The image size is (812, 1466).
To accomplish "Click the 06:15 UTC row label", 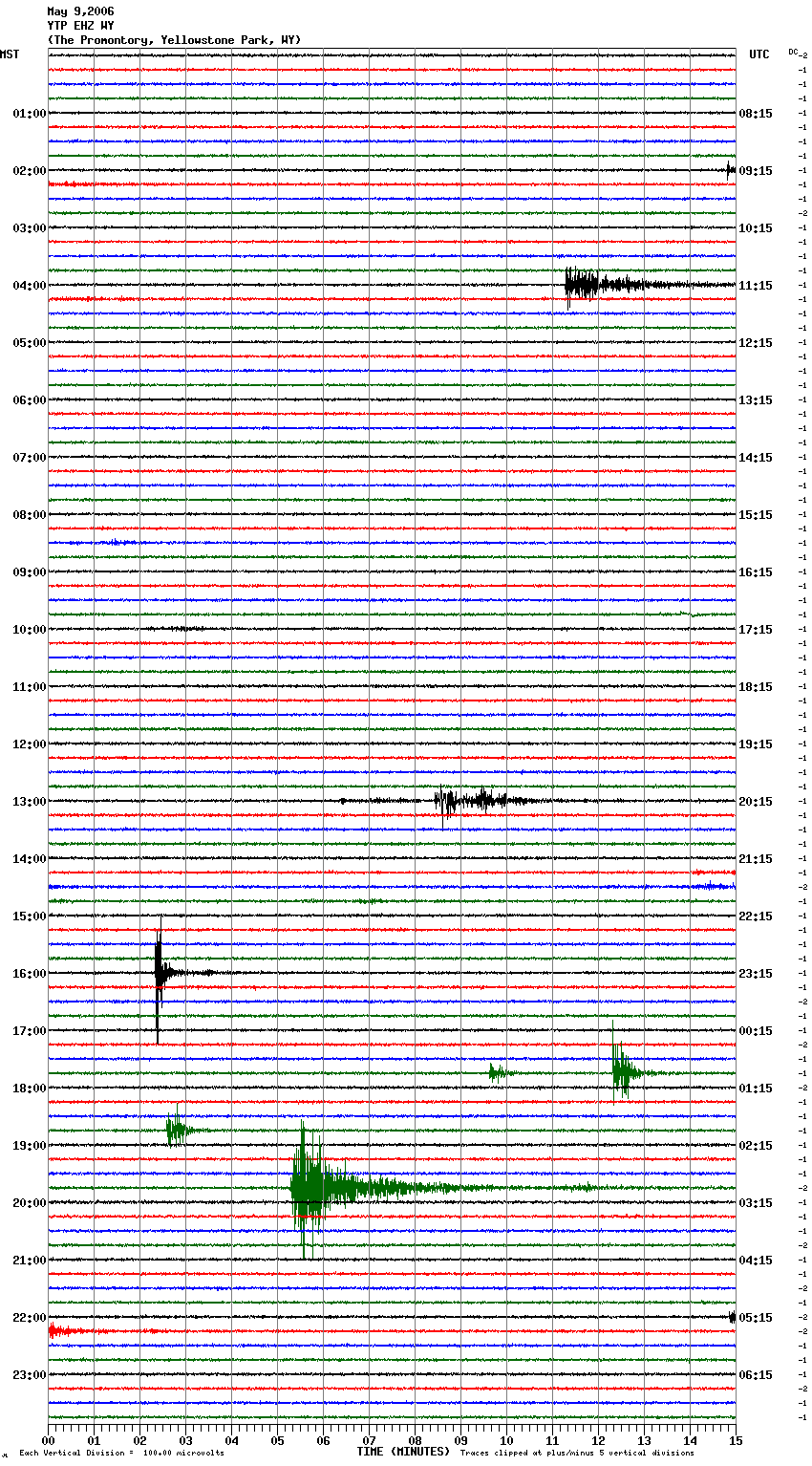I will pyautogui.click(x=756, y=1375).
